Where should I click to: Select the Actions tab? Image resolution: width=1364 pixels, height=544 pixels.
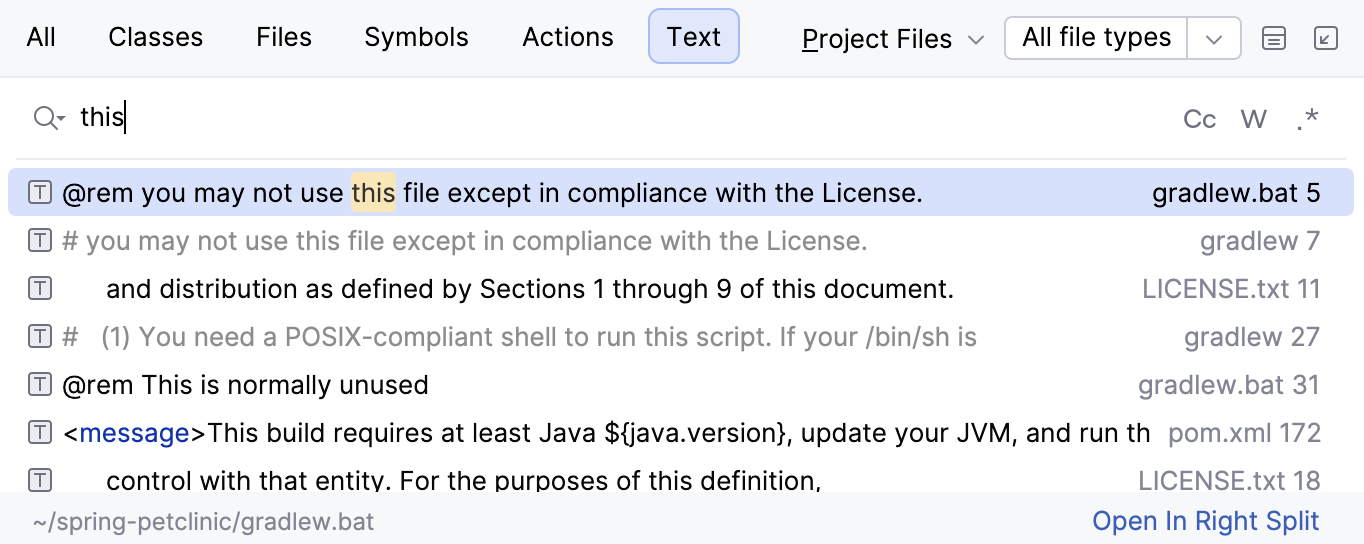point(567,37)
